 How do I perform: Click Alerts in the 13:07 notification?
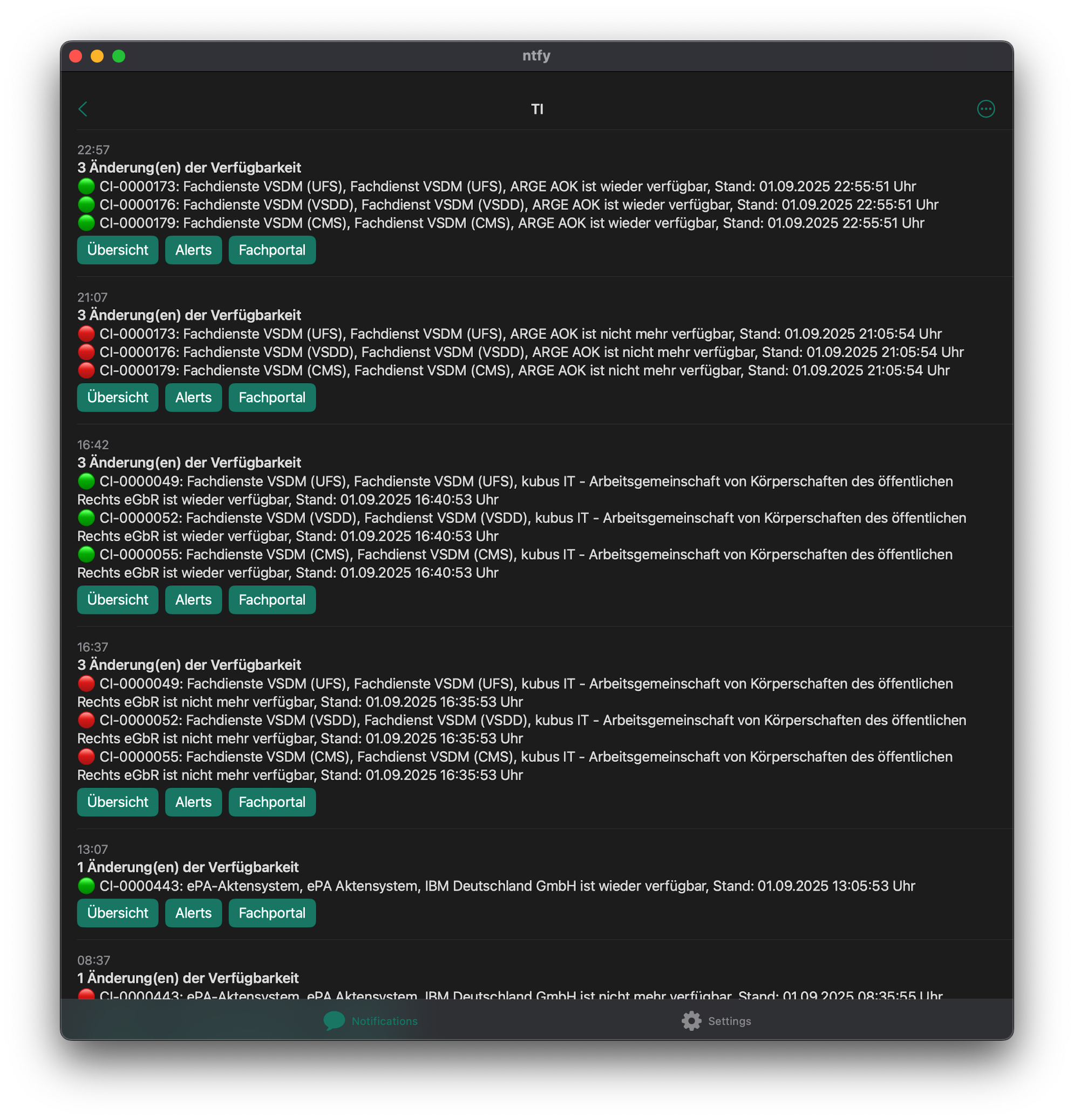coord(193,913)
